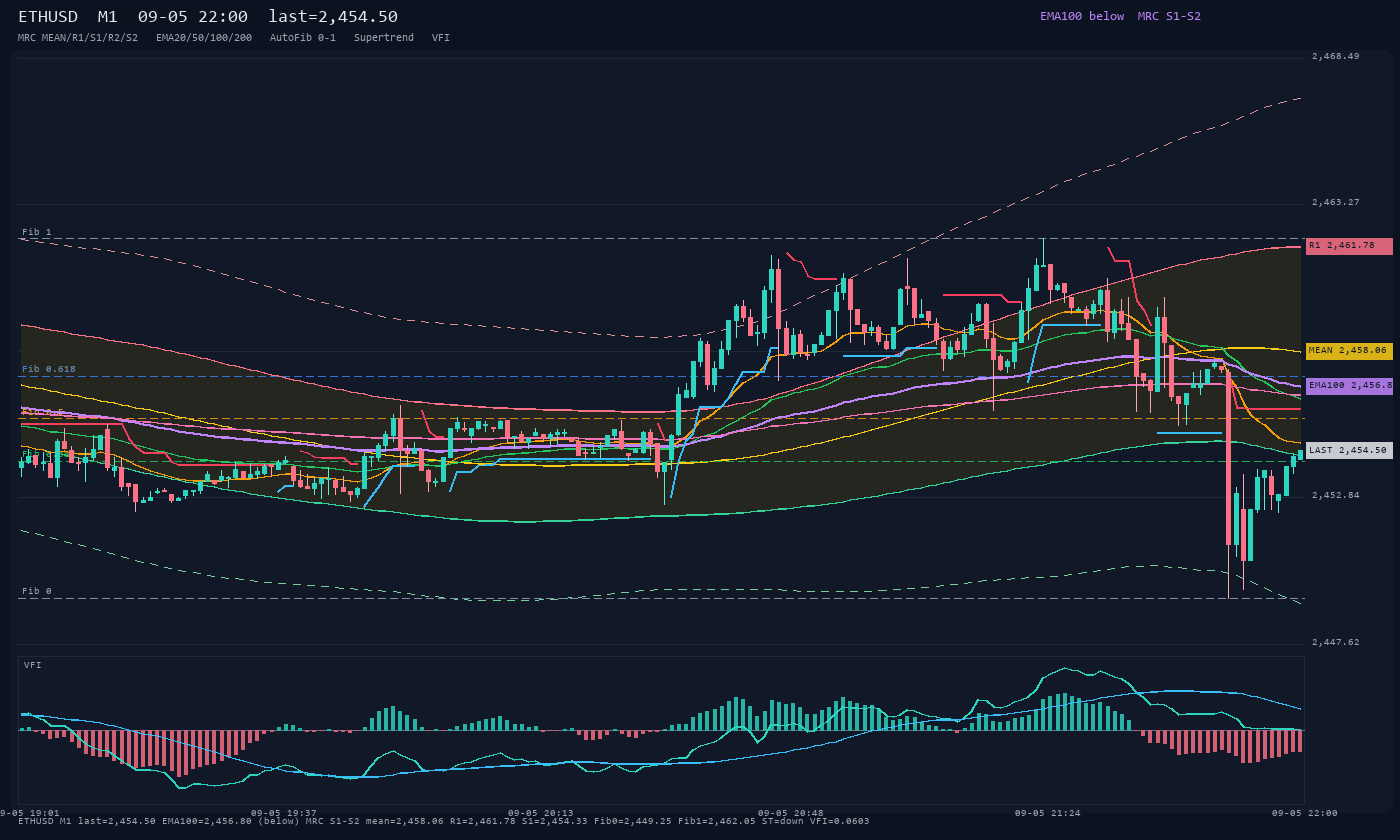Click the 'Fib 0.618' level label
This screenshot has height=840, width=1400.
49,369
